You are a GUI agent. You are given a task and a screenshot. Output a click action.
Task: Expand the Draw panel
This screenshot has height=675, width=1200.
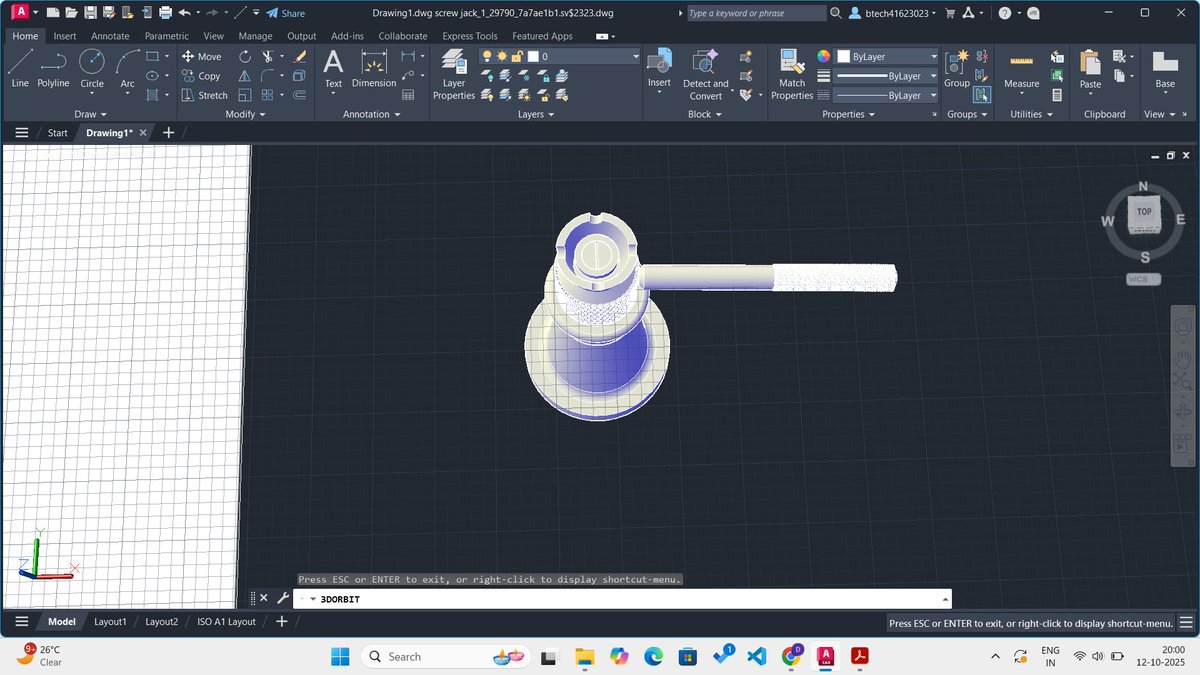coord(91,114)
